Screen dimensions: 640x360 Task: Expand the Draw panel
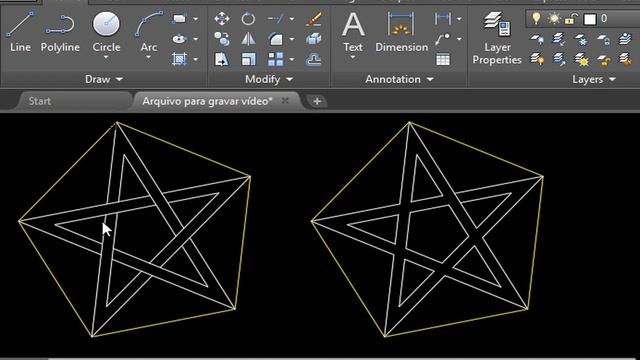pyautogui.click(x=104, y=79)
